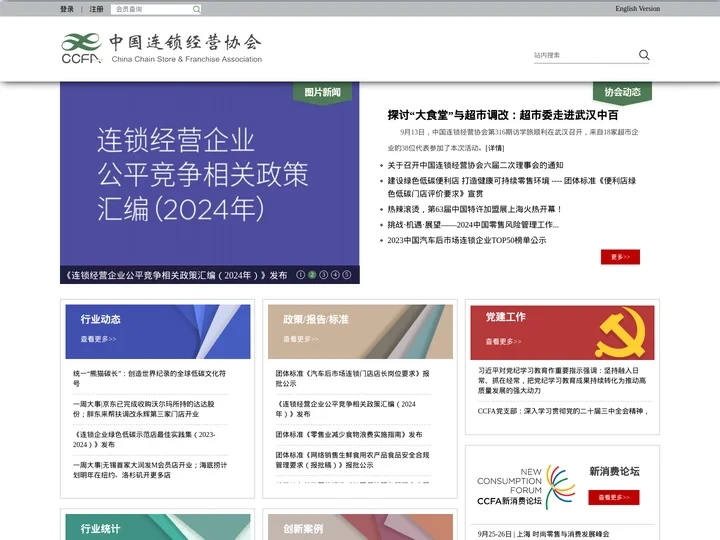Click the site search magnifier icon
This screenshot has width=720, height=540.
(644, 55)
